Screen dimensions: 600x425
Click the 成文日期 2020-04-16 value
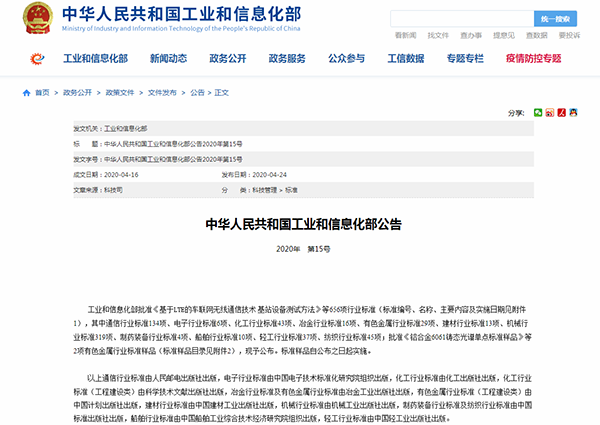(121, 175)
